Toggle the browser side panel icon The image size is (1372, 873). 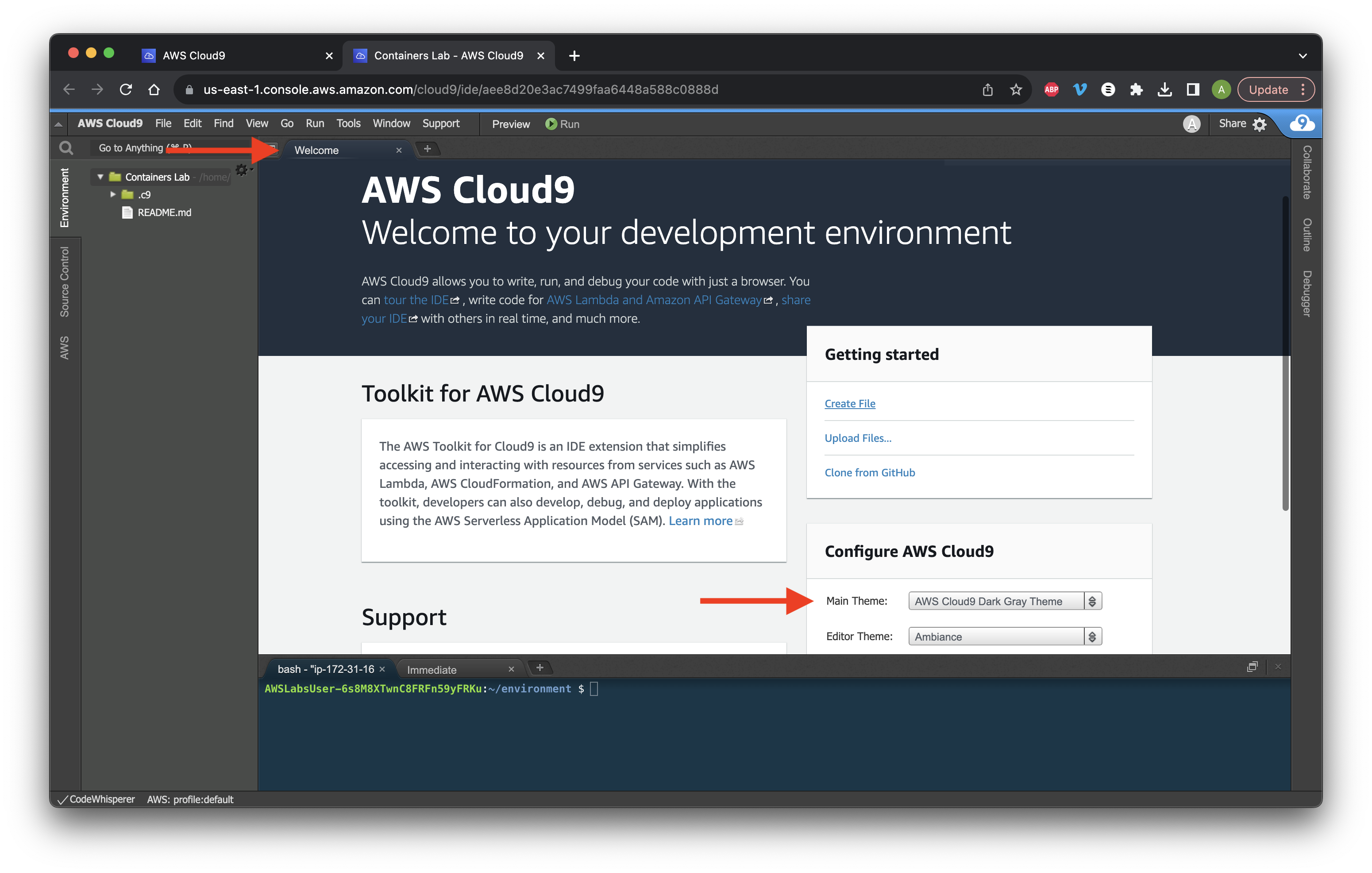click(x=1193, y=89)
